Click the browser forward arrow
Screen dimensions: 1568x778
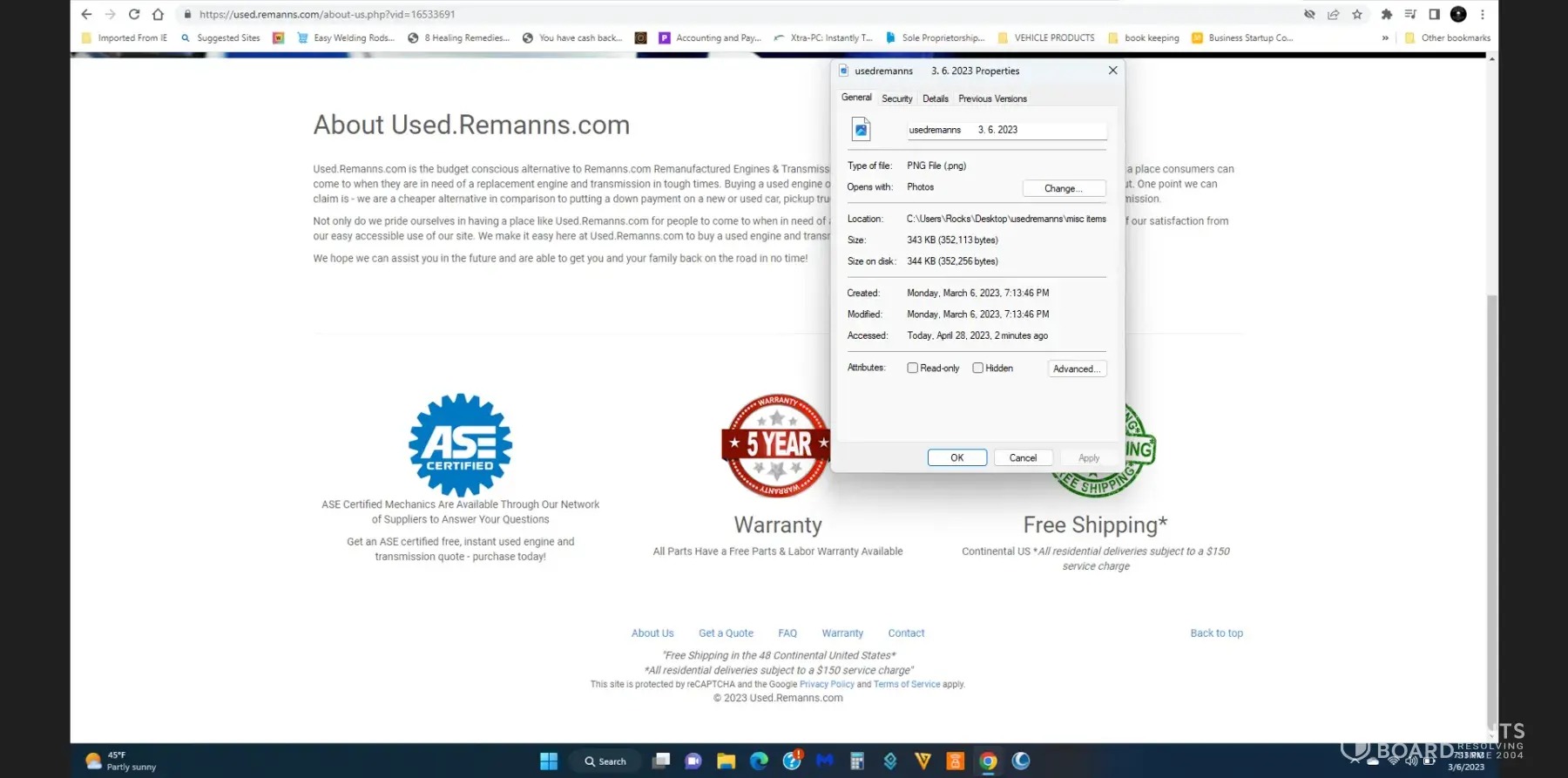coord(110,14)
